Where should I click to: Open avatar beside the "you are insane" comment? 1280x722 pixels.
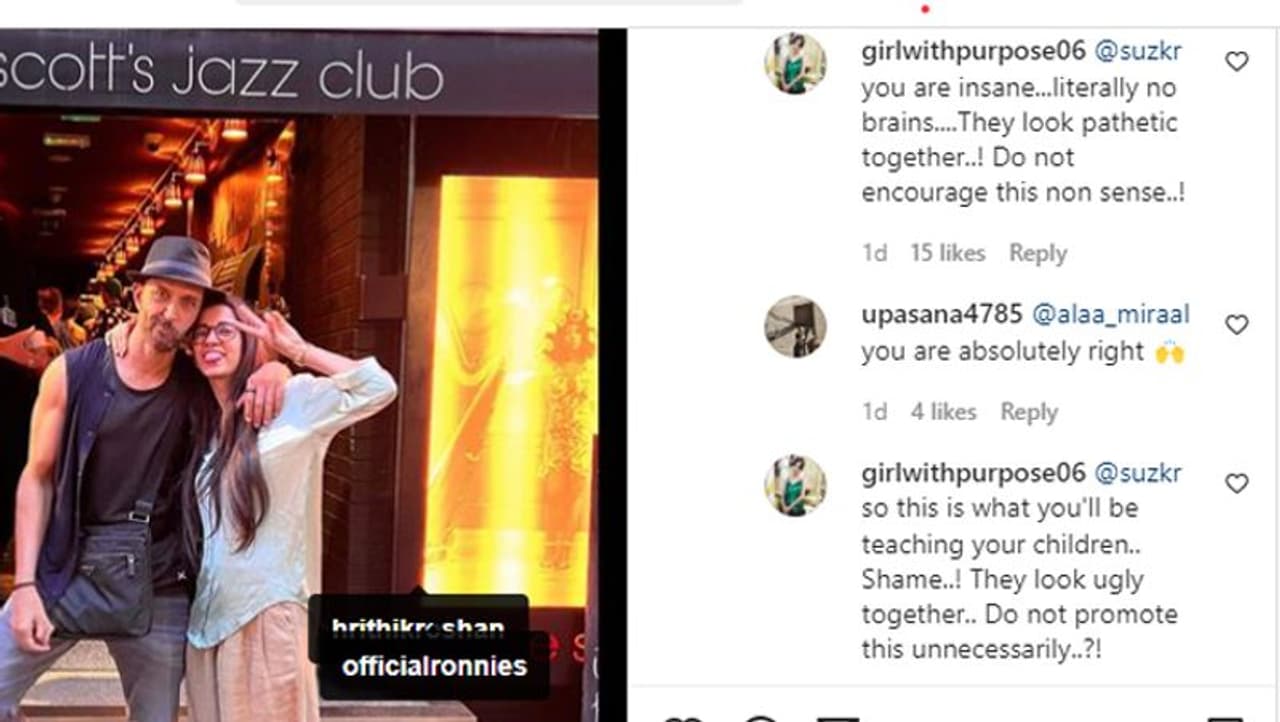(x=796, y=63)
